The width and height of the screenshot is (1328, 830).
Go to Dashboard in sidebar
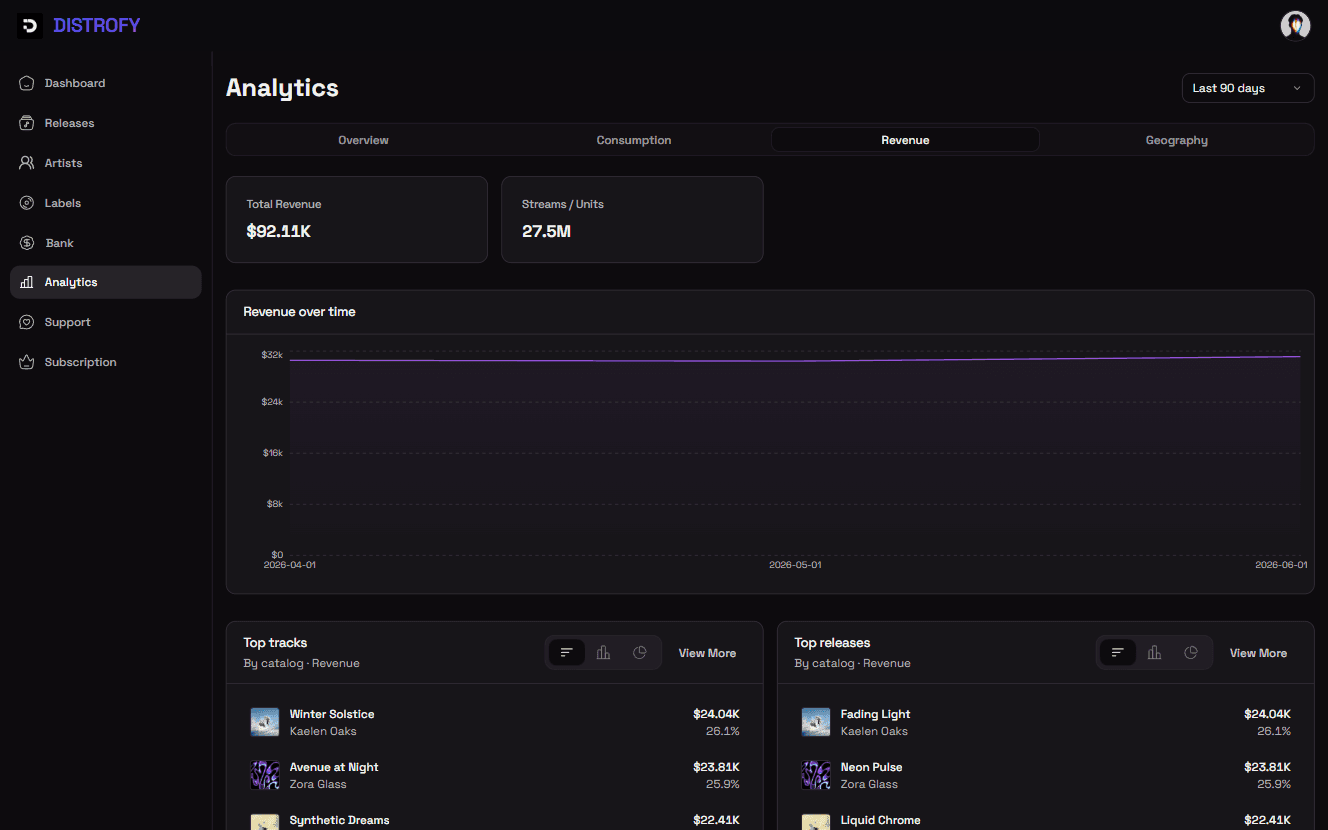coord(105,83)
